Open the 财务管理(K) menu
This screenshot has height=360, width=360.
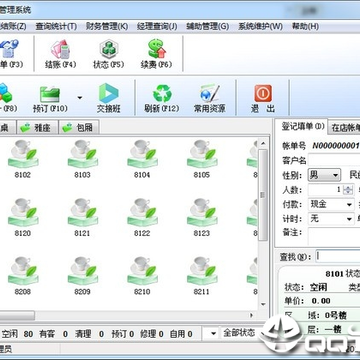107,26
